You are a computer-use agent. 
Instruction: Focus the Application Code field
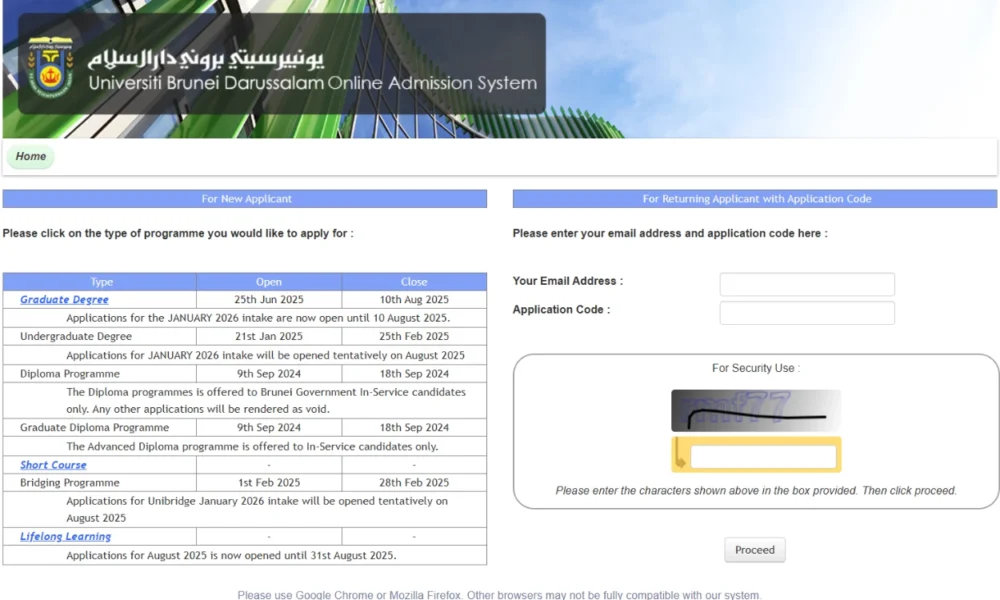807,313
